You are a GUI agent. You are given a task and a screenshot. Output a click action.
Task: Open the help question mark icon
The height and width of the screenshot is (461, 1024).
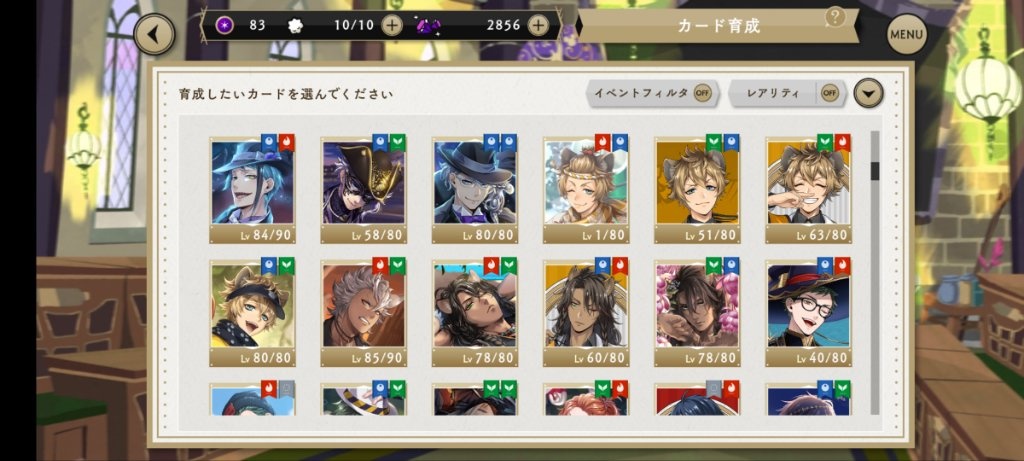[835, 16]
